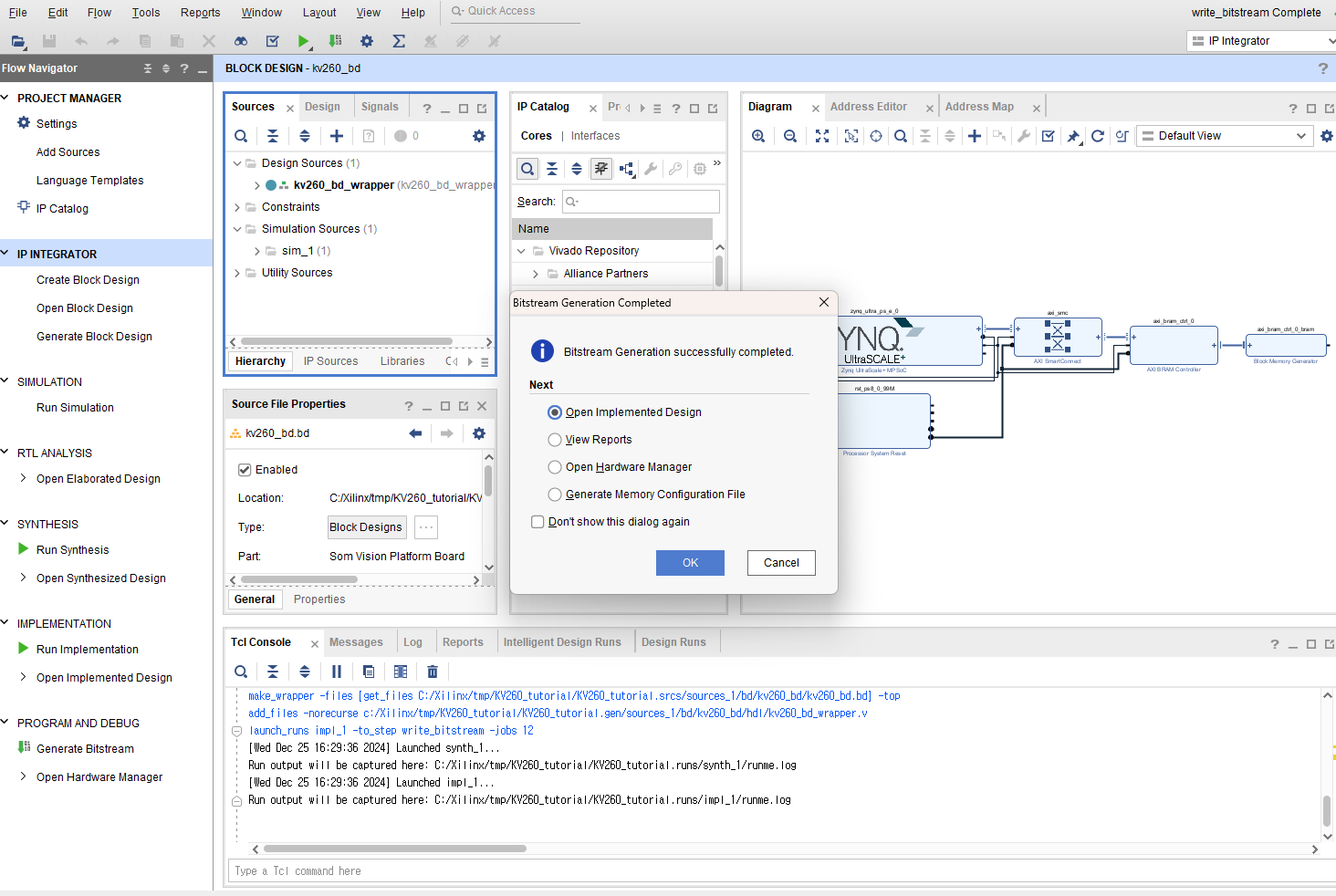
Task: Click the Run Synthesis green arrow toolbar icon
Action: point(303,41)
